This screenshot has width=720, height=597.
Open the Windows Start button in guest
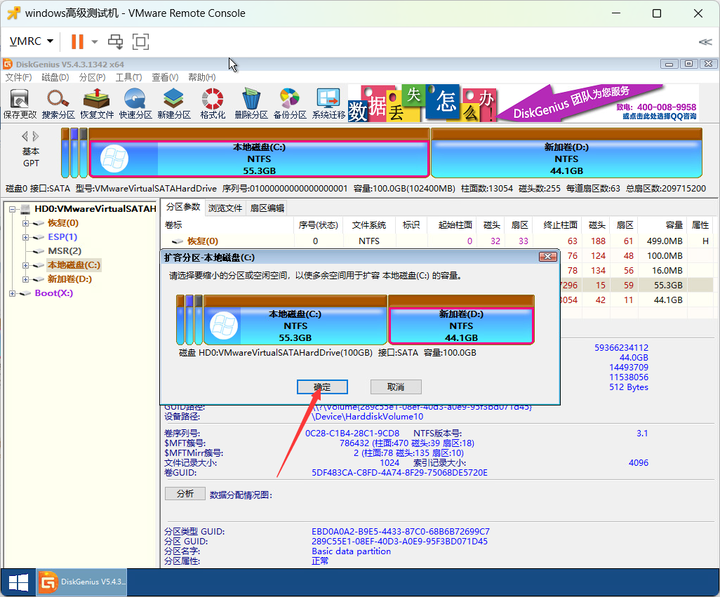[x=18, y=583]
